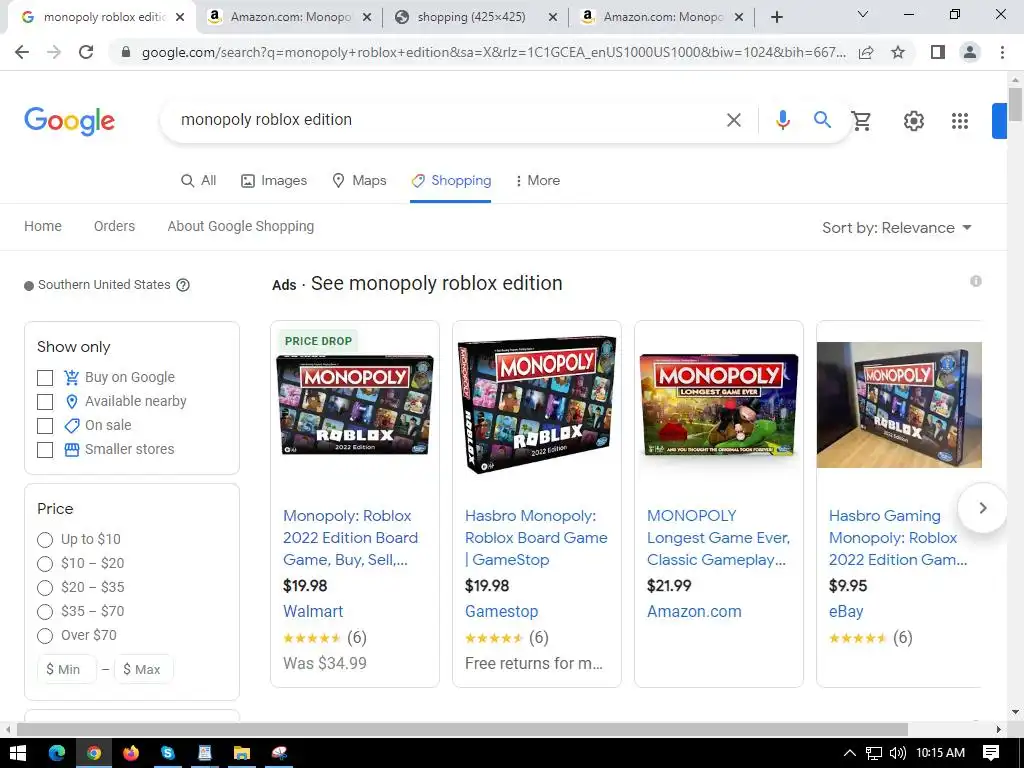1024x768 pixels.
Task: Open Hasbro Monopoly Roblox GameStop listing
Action: click(x=536, y=537)
